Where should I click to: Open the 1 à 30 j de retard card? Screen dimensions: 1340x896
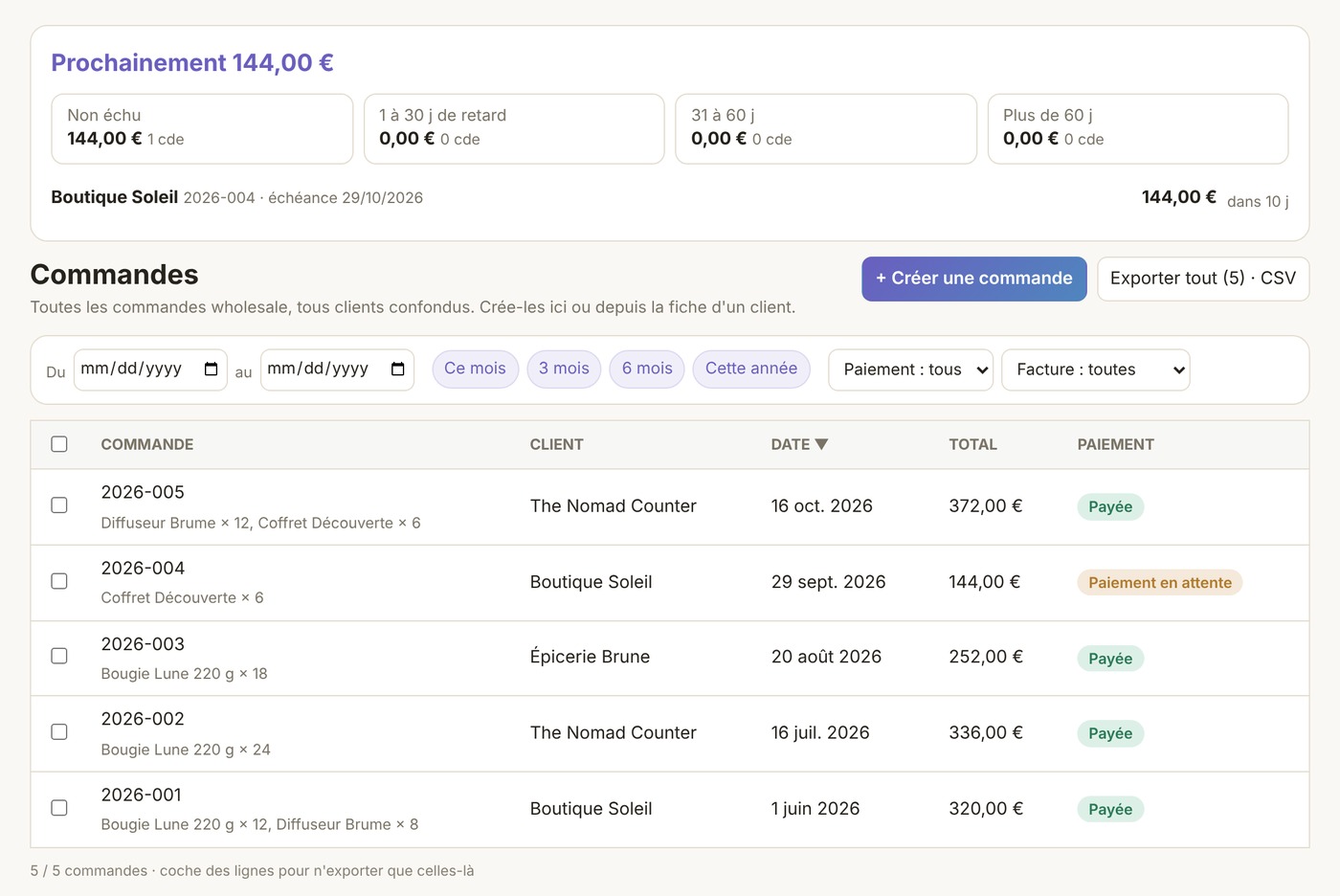[x=514, y=128]
